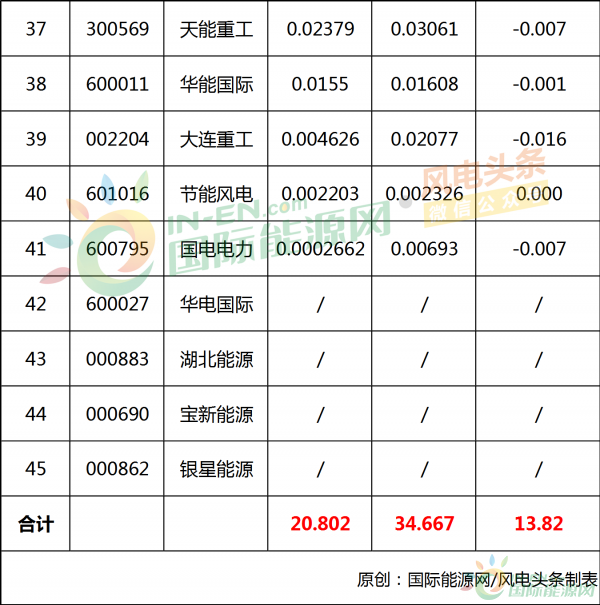Select stock code 600027 cell

coord(117,304)
